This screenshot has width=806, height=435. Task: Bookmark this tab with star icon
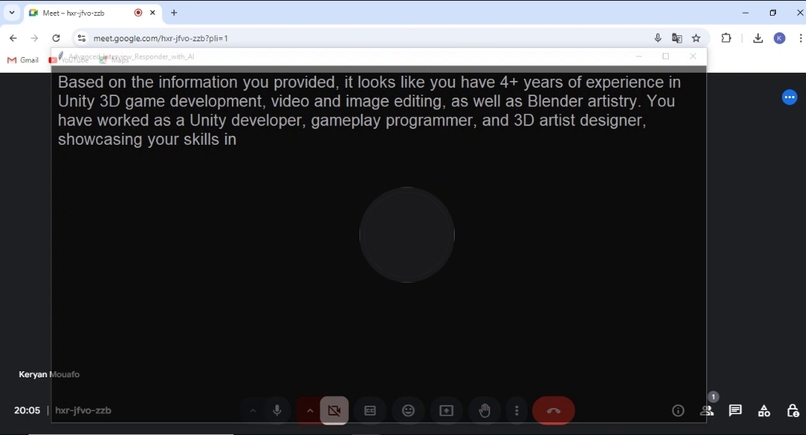pos(696,38)
